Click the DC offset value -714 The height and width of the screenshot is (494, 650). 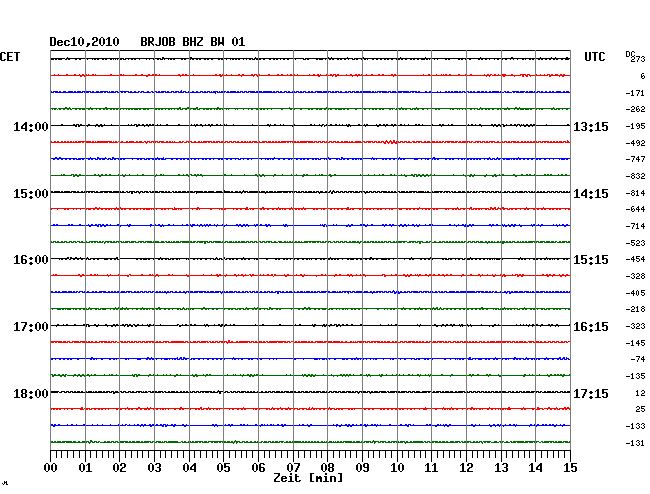[x=635, y=226]
